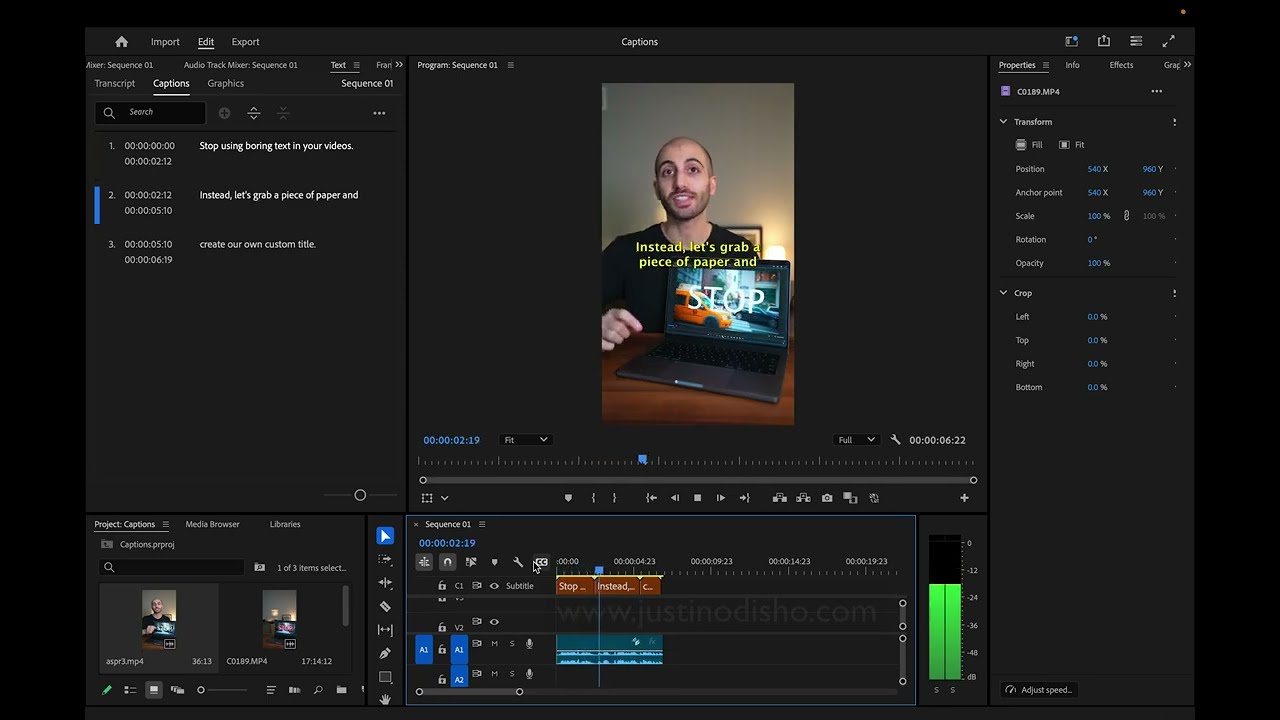Open C0189.MP4 properties more options
Viewport: 1280px width, 720px height.
point(1157,91)
